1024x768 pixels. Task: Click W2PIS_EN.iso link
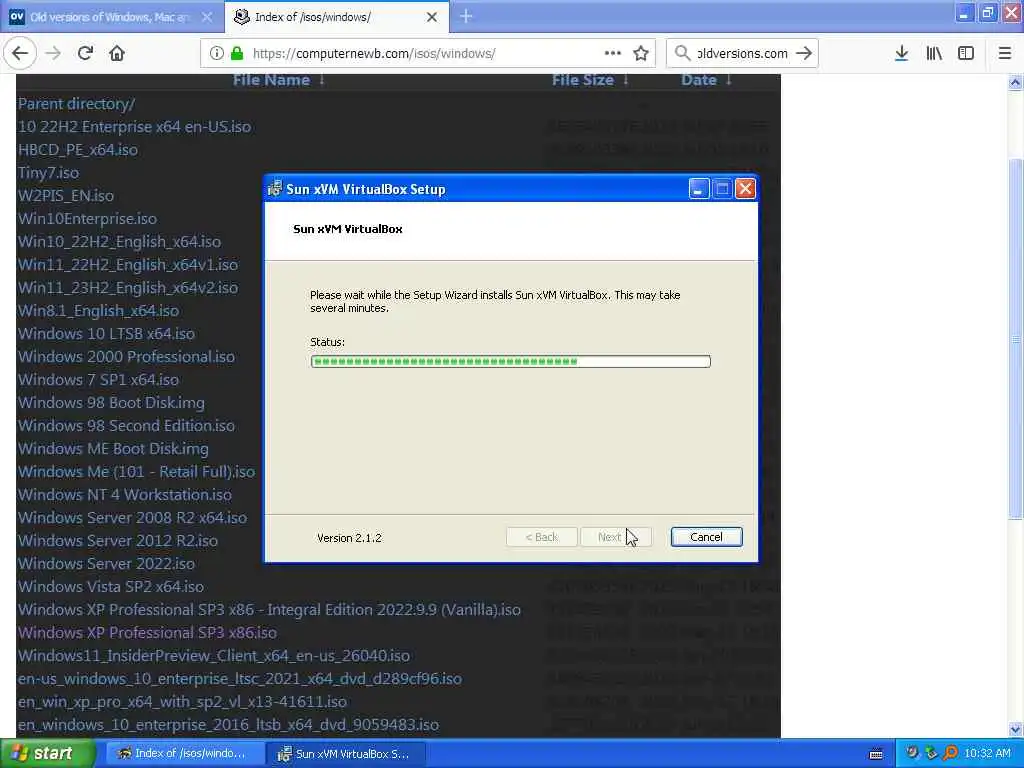66,196
